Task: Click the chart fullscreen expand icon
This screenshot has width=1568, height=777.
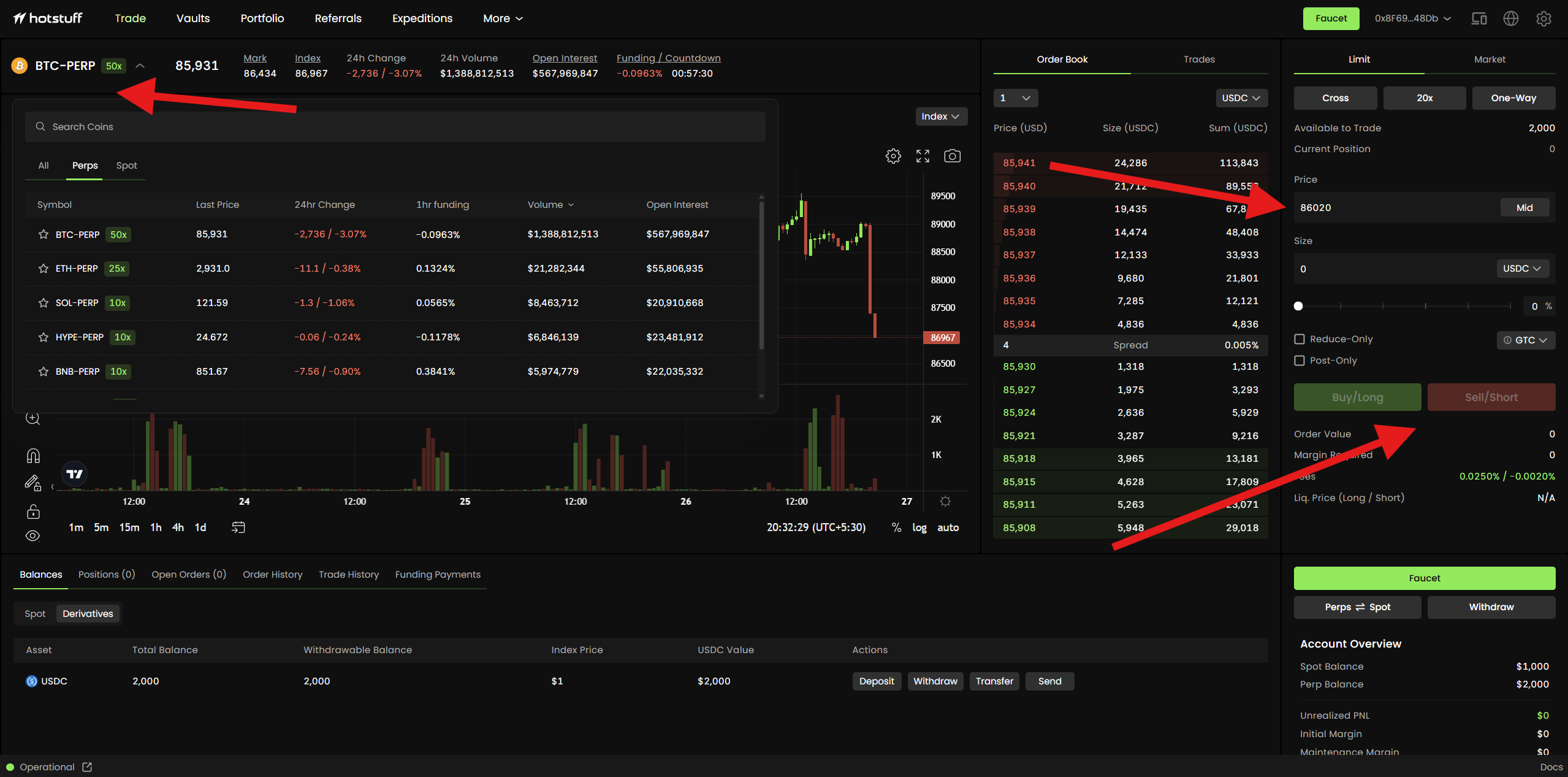Action: pos(923,156)
